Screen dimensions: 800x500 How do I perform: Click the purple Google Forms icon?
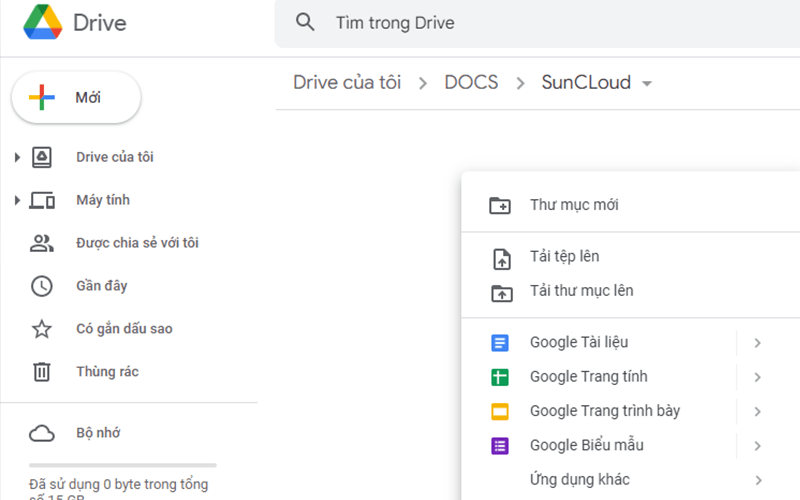click(500, 446)
